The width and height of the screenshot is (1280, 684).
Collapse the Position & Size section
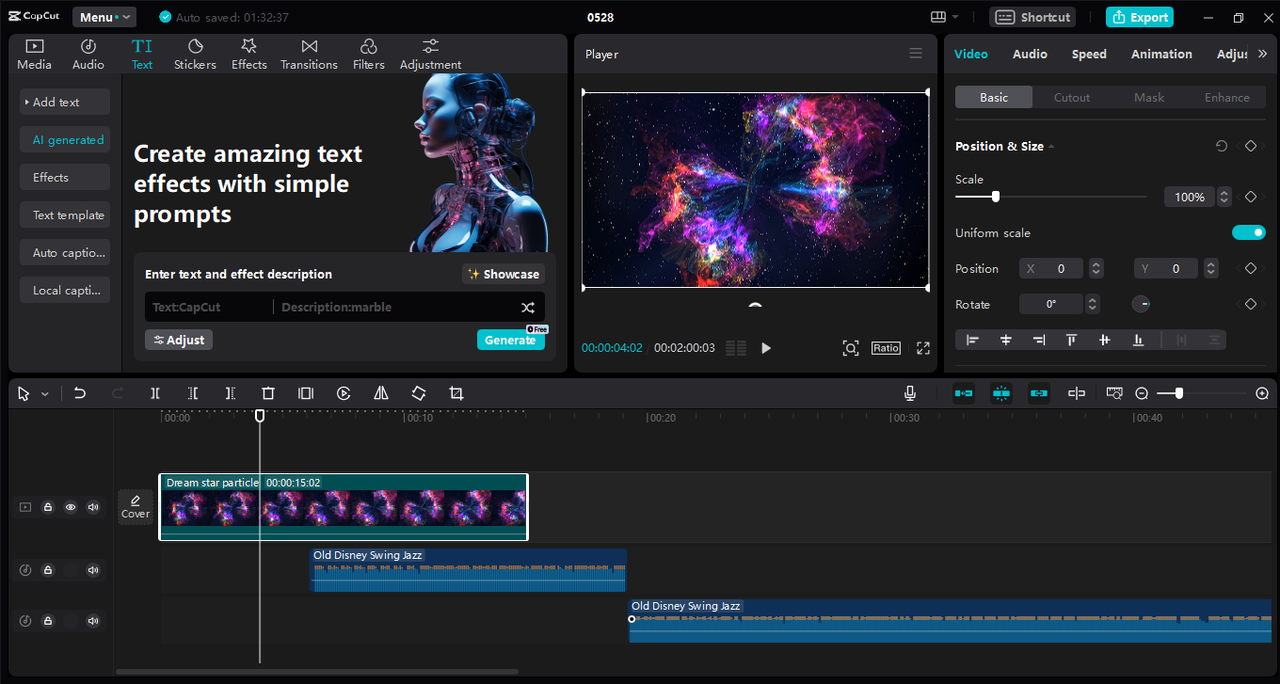click(1051, 147)
